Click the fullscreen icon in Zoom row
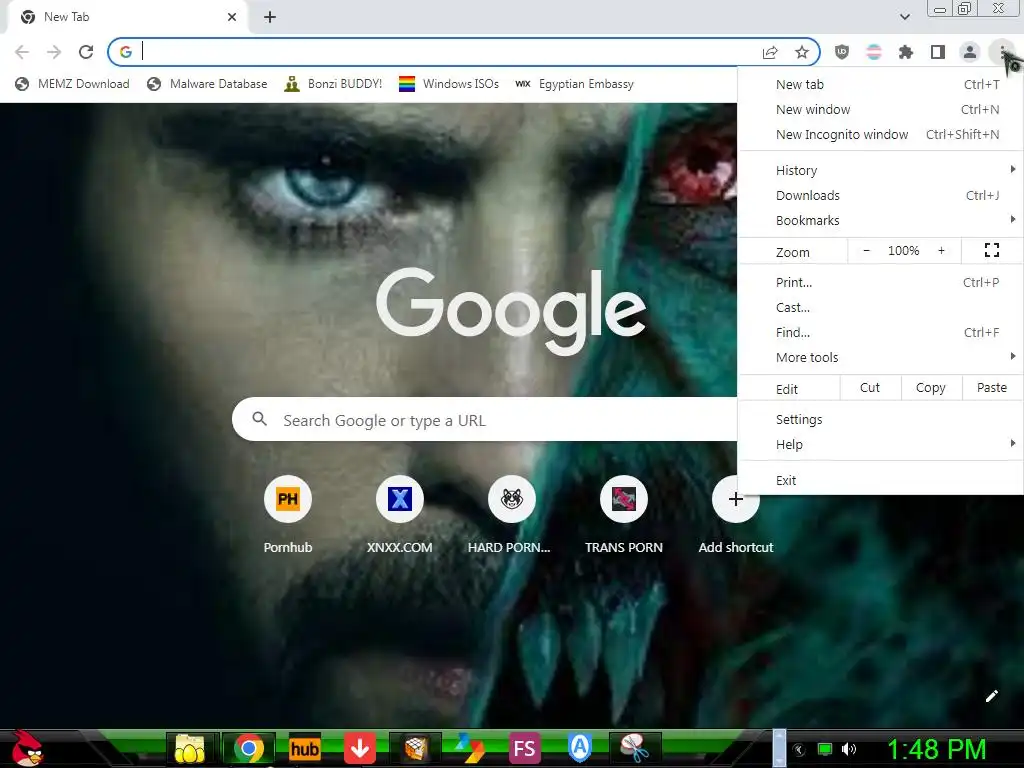1024x768 pixels. click(991, 250)
